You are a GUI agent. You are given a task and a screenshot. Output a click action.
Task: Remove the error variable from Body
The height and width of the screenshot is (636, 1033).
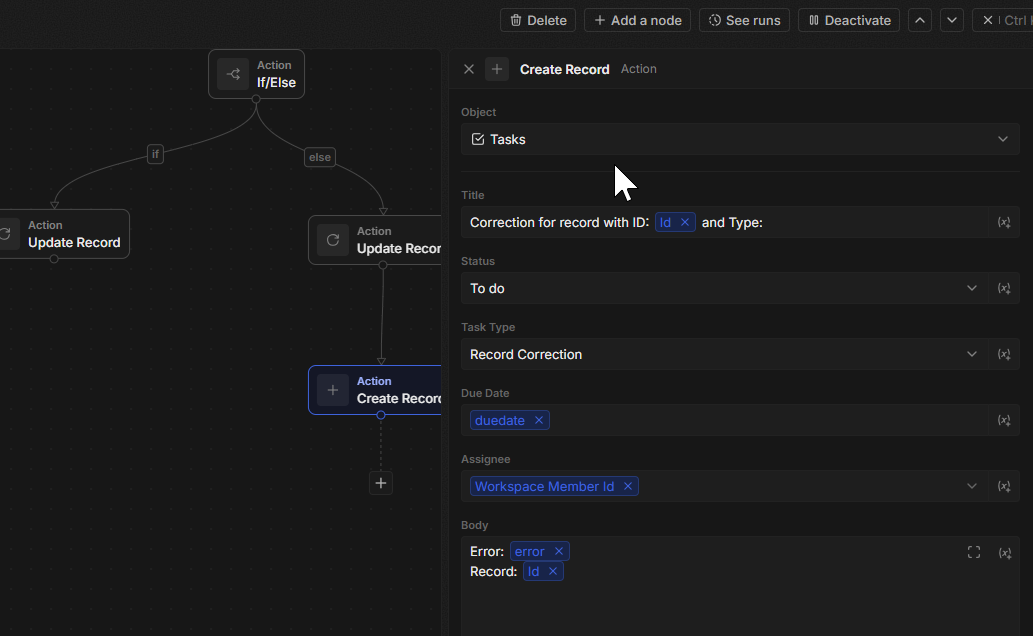pos(559,551)
